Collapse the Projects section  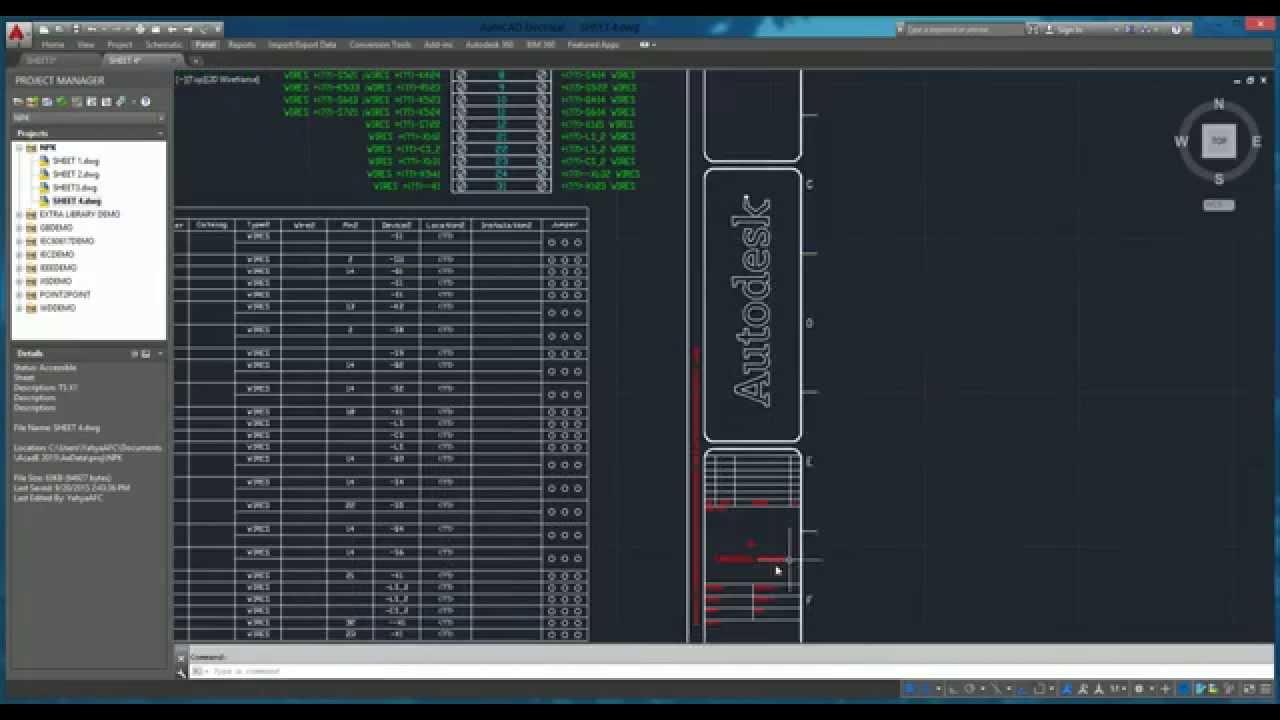pyautogui.click(x=160, y=133)
